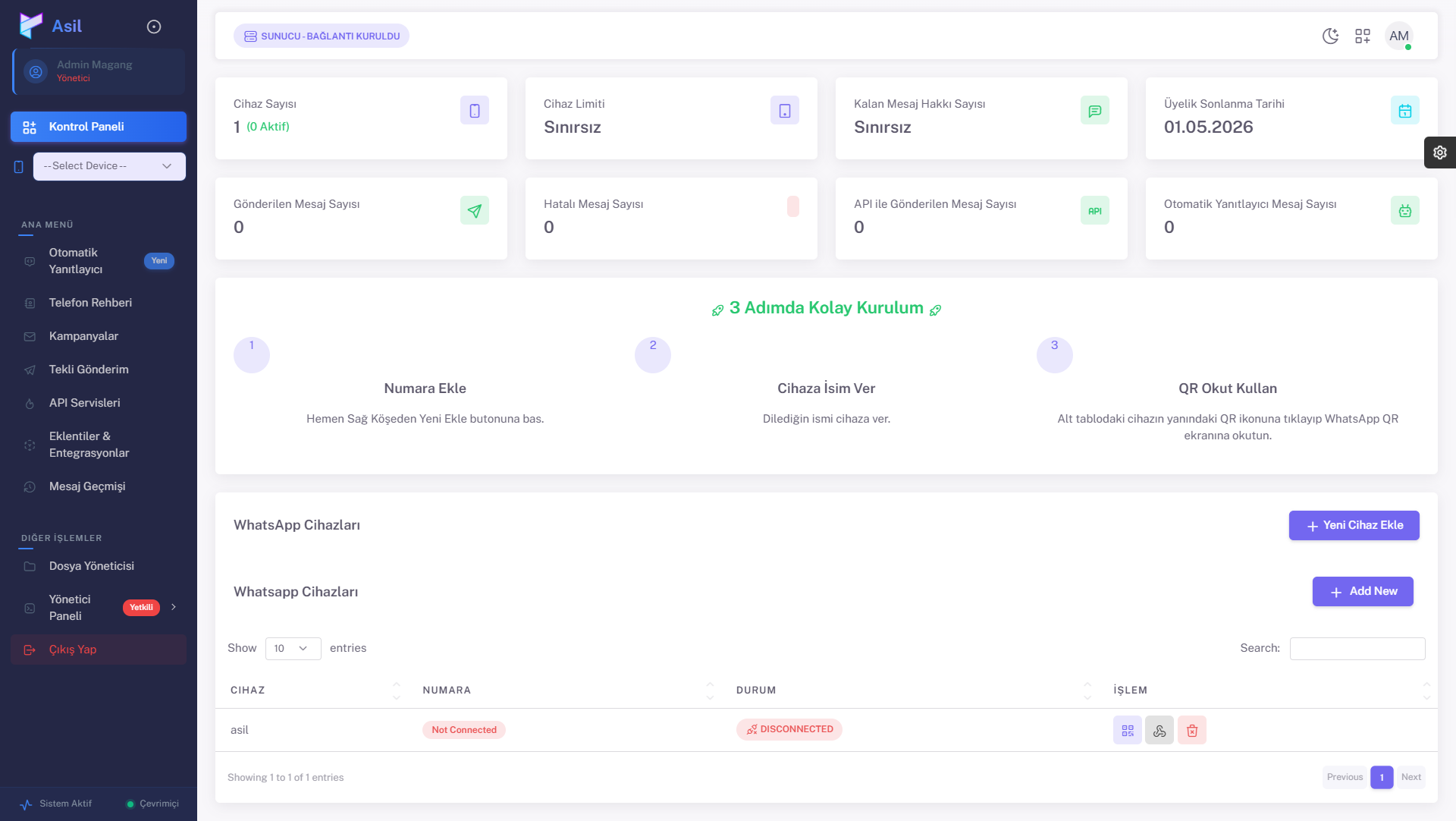Click the Cihaz Limiti tablet icon
This screenshot has width=1456, height=821.
click(x=785, y=111)
